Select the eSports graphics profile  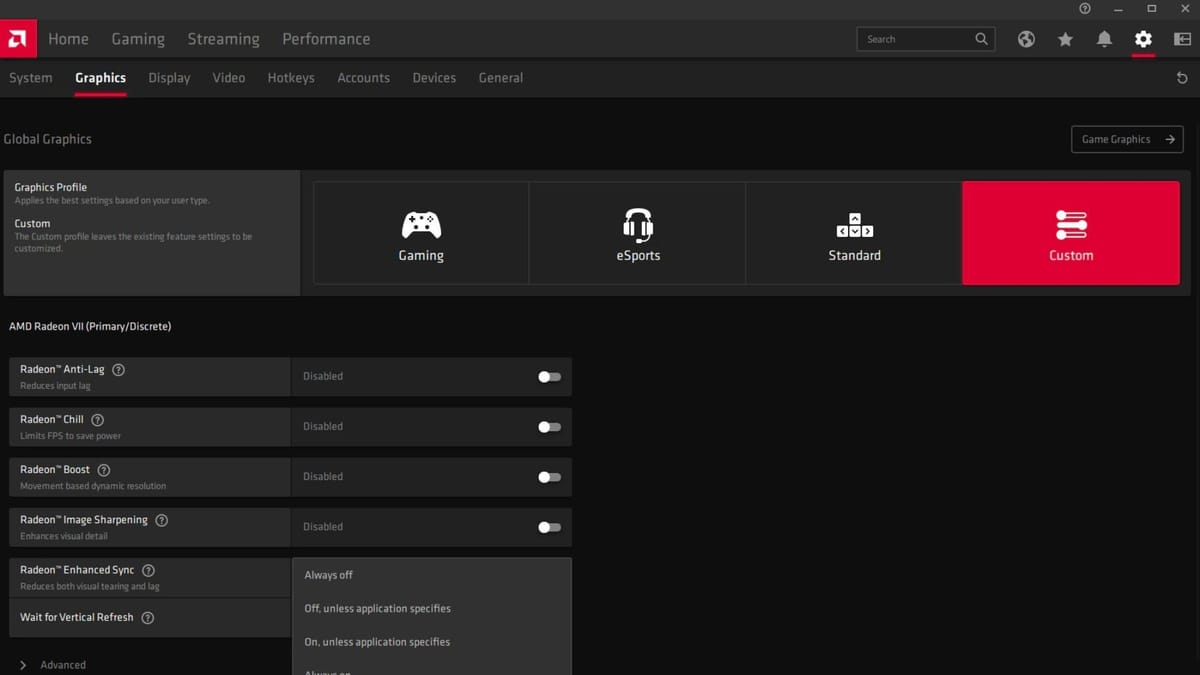[x=638, y=234]
